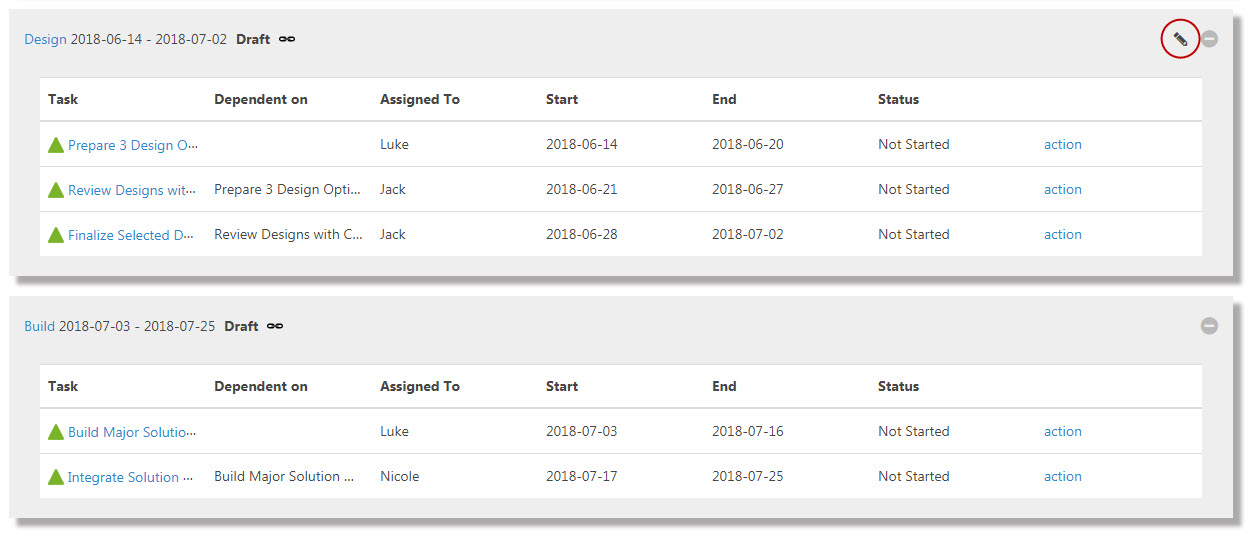1248x534 pixels.
Task: Click green triangle icon of Finalize Selected task
Action: tap(56, 235)
